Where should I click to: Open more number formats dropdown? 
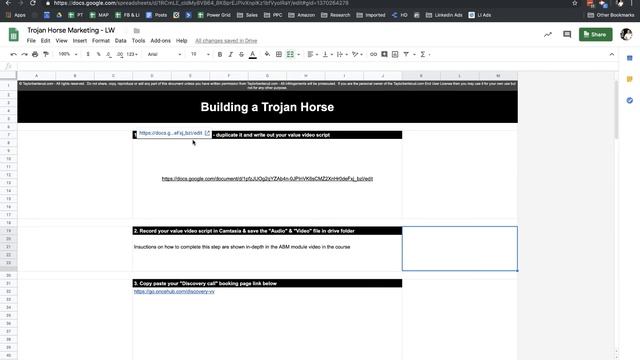tap(132, 54)
